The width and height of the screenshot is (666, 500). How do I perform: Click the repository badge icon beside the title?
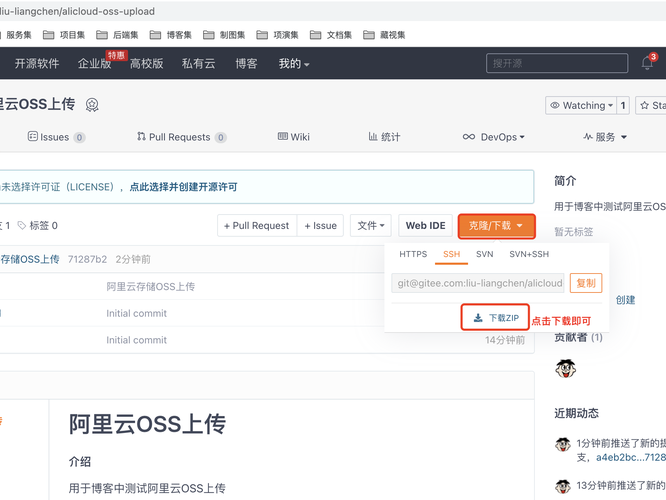coord(92,105)
